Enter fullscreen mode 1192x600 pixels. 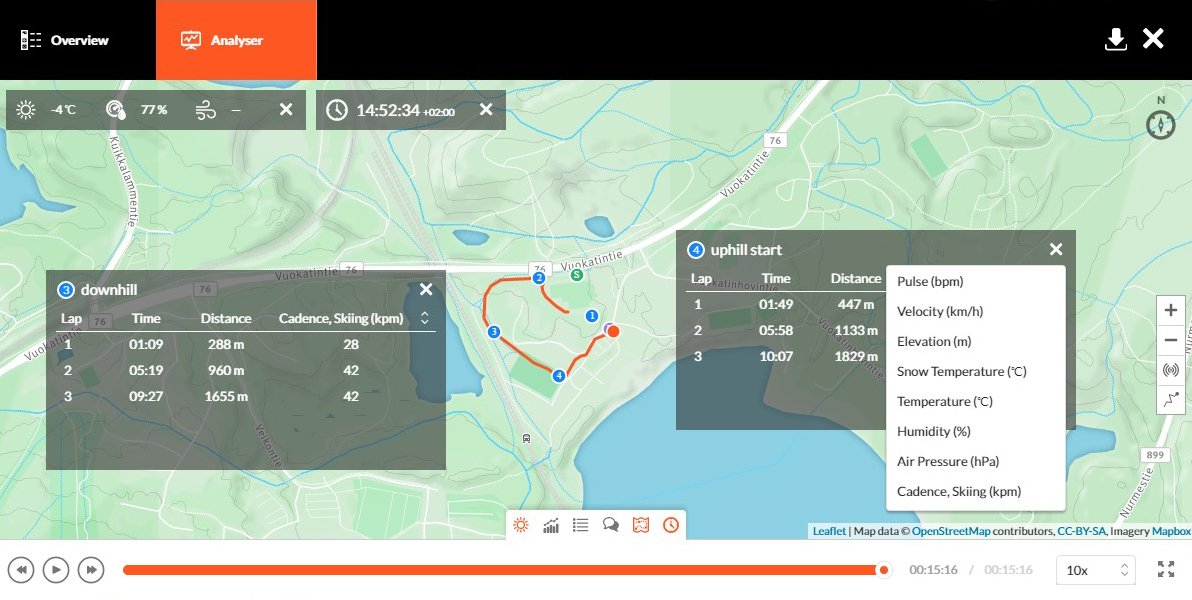1165,569
